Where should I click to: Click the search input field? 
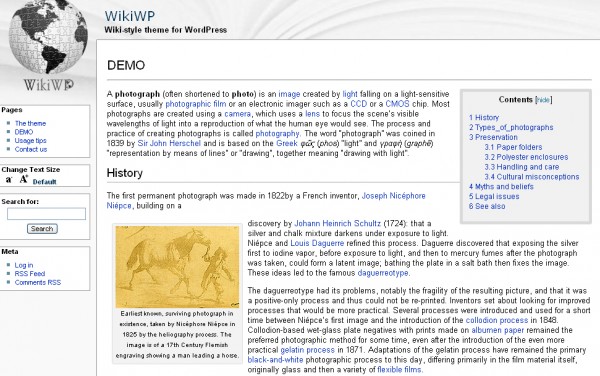pyautogui.click(x=46, y=214)
